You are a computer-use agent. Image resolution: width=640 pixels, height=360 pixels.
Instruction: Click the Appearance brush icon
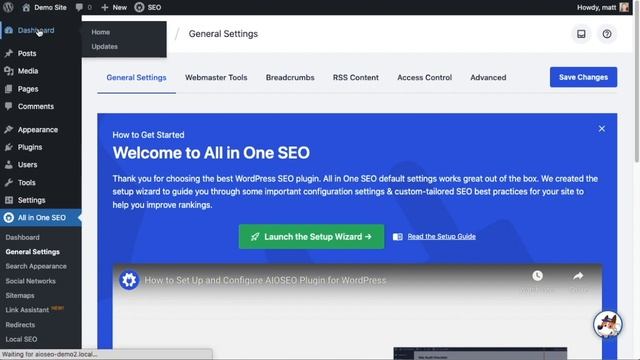[x=9, y=130]
